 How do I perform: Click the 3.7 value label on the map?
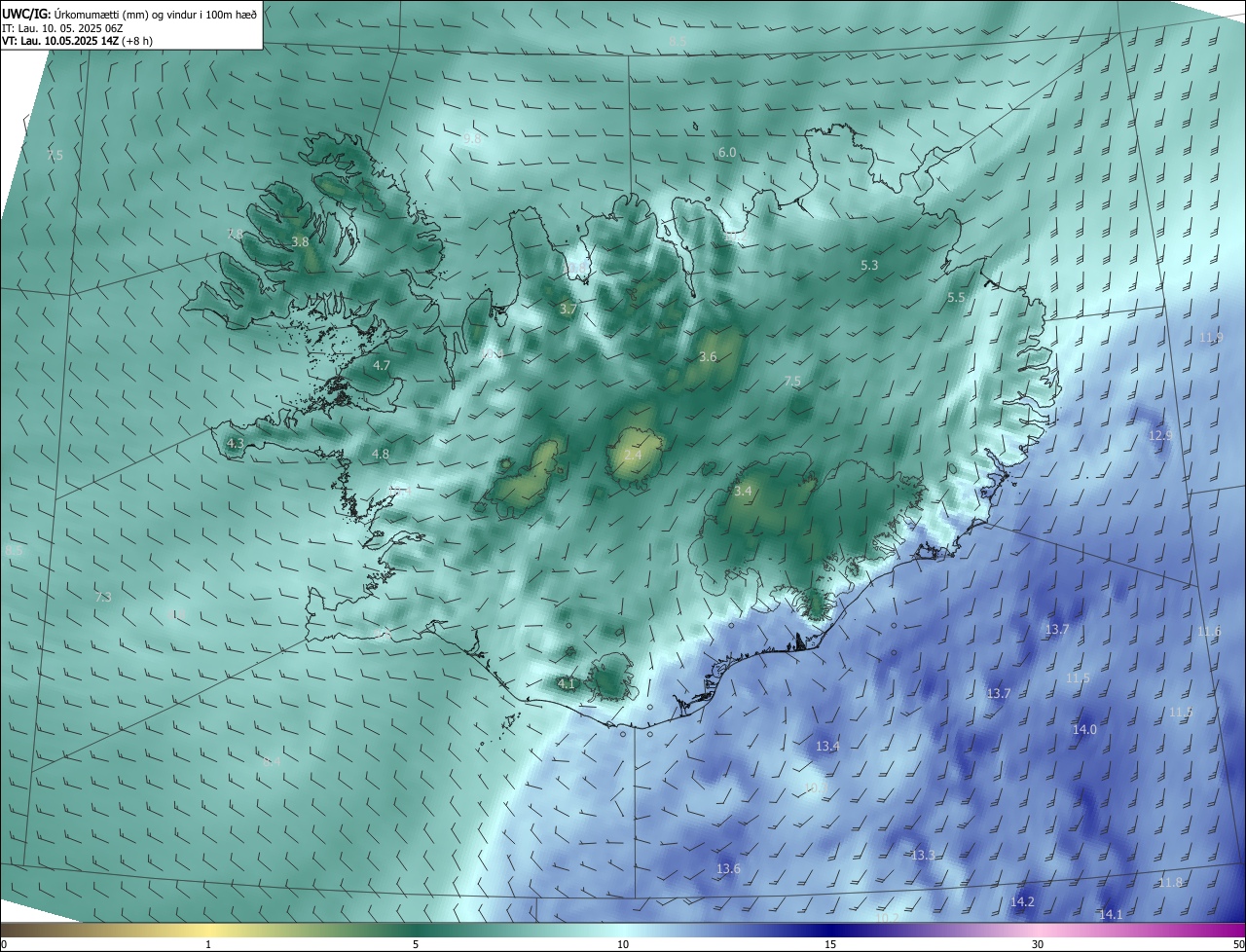coord(568,309)
